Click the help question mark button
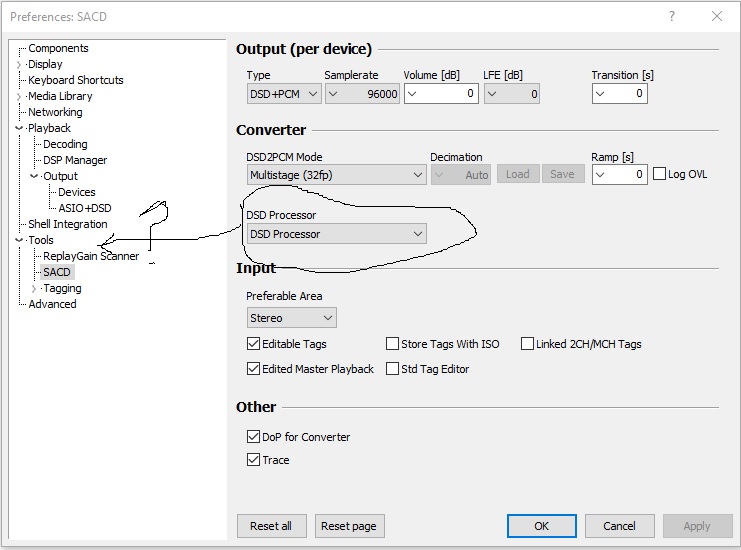The image size is (741, 550). pyautogui.click(x=670, y=16)
